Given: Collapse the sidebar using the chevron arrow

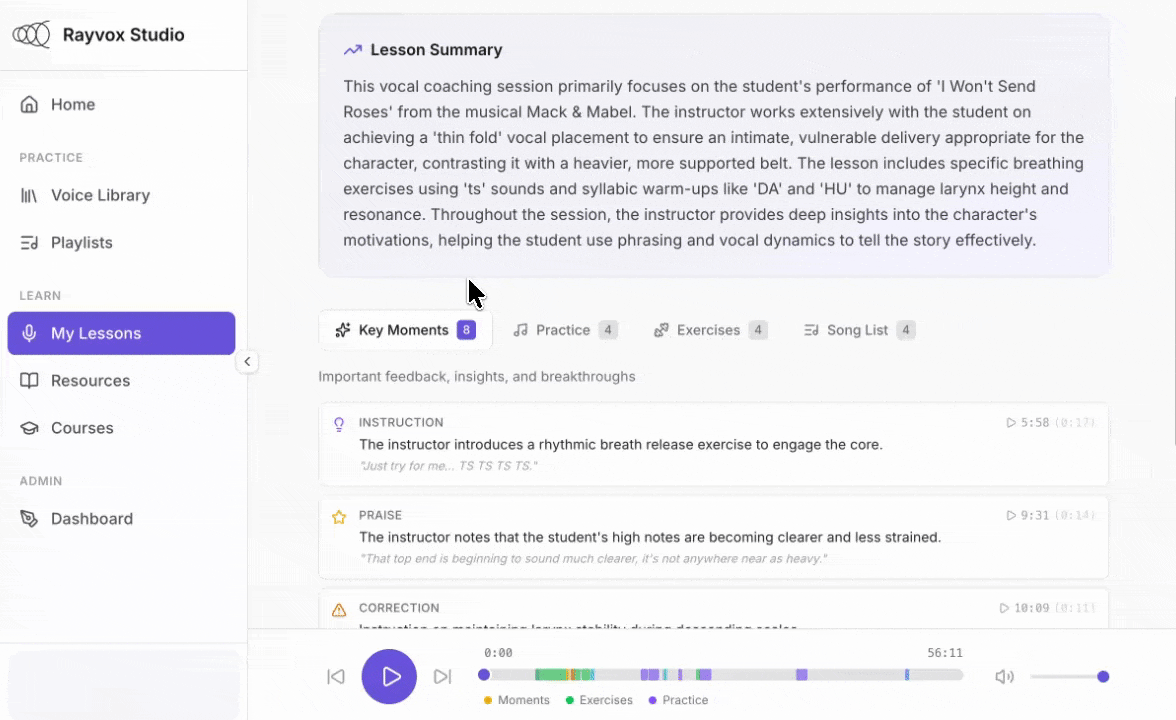Looking at the screenshot, I should 247,362.
